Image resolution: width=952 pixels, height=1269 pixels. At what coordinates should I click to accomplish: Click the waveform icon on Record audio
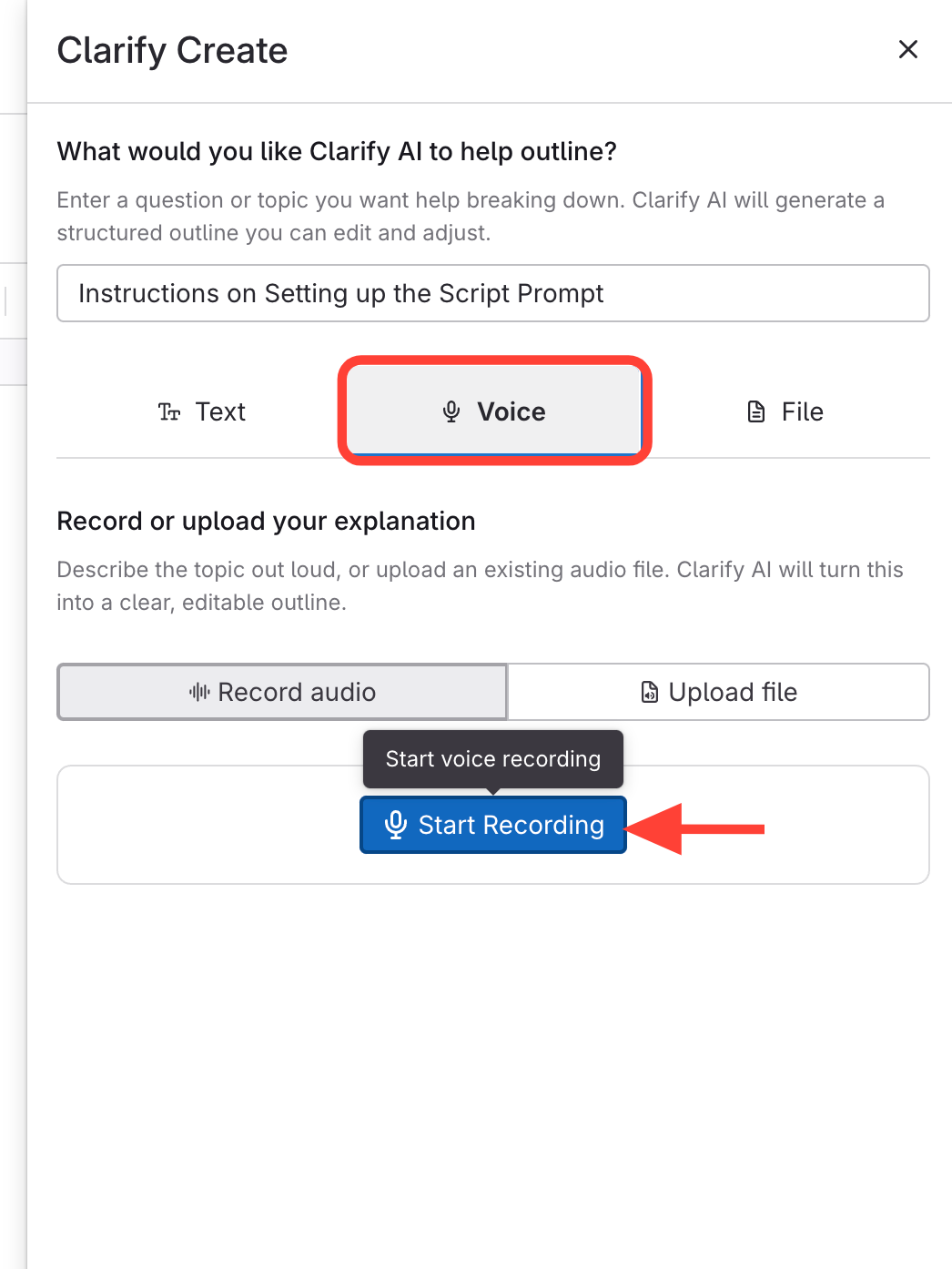199,693
